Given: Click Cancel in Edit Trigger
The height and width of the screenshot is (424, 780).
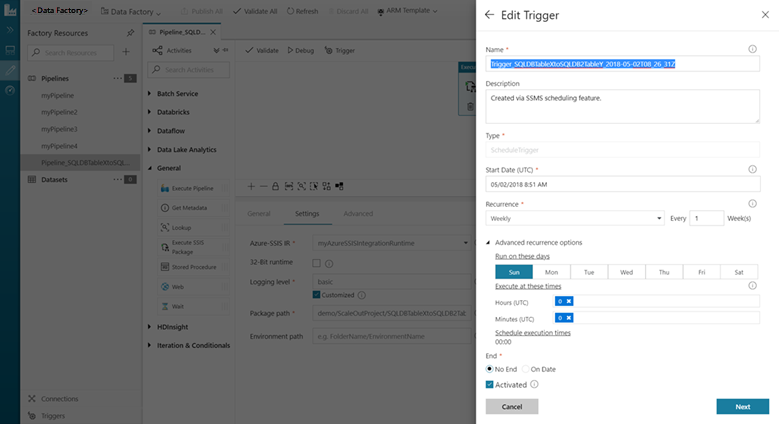Looking at the screenshot, I should click(x=512, y=407).
